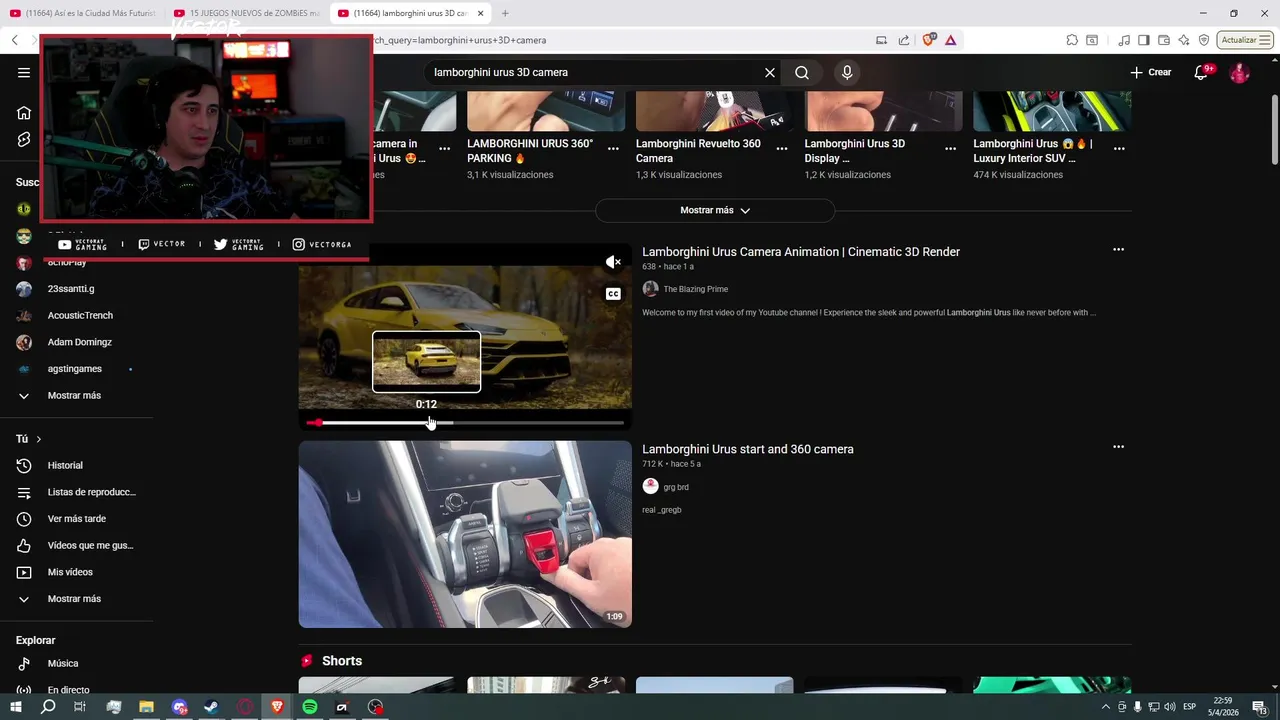Viewport: 1280px width, 720px height.
Task: Close the lamborghini urus 3D tab
Action: coord(481,13)
